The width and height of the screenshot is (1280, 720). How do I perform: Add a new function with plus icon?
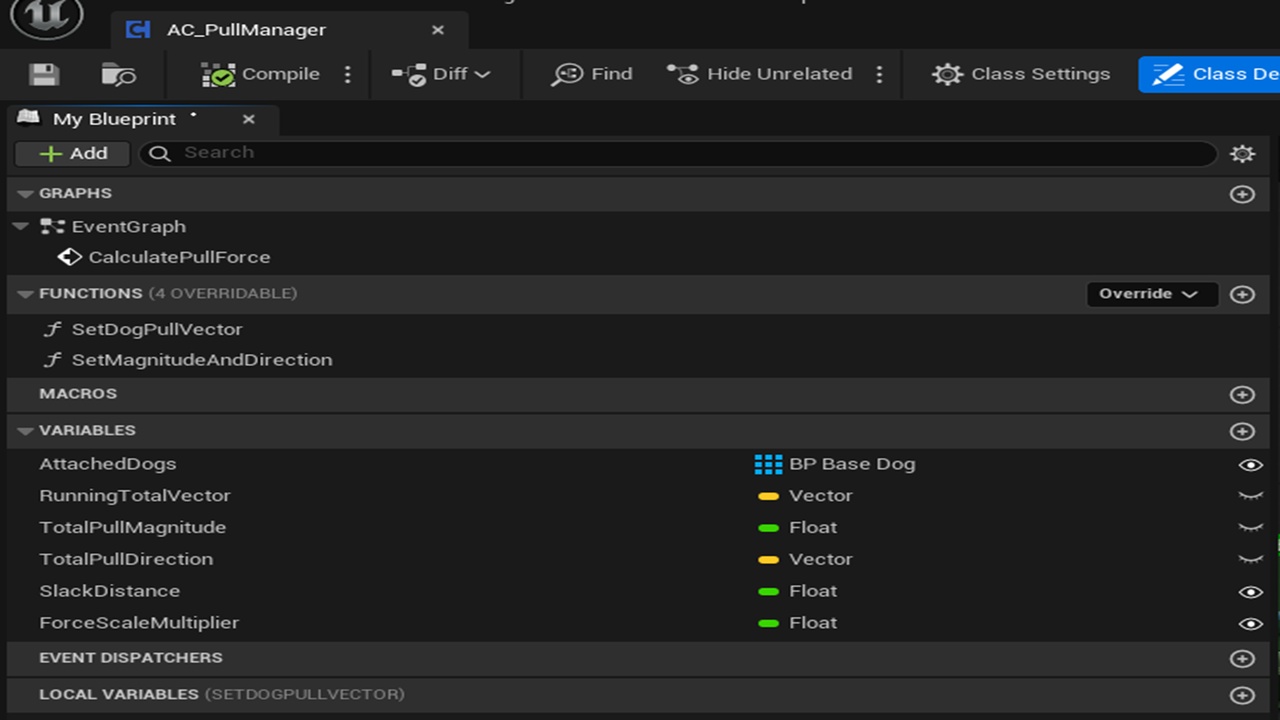click(1242, 294)
